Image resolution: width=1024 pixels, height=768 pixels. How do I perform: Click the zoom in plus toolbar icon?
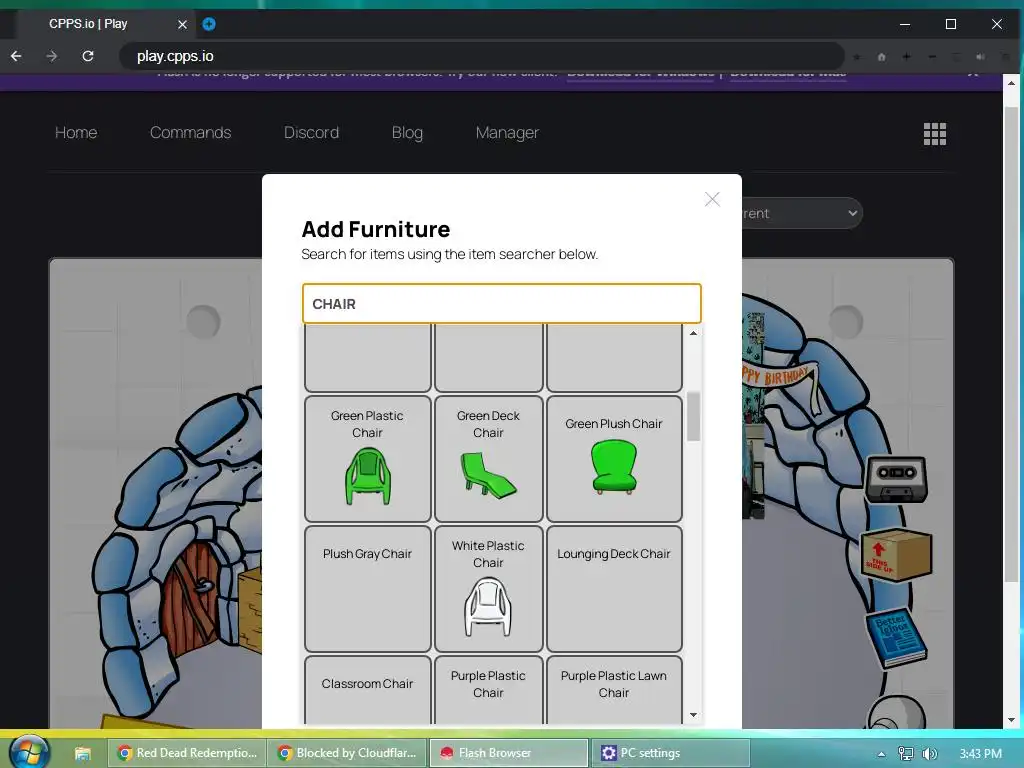pyautogui.click(x=906, y=57)
